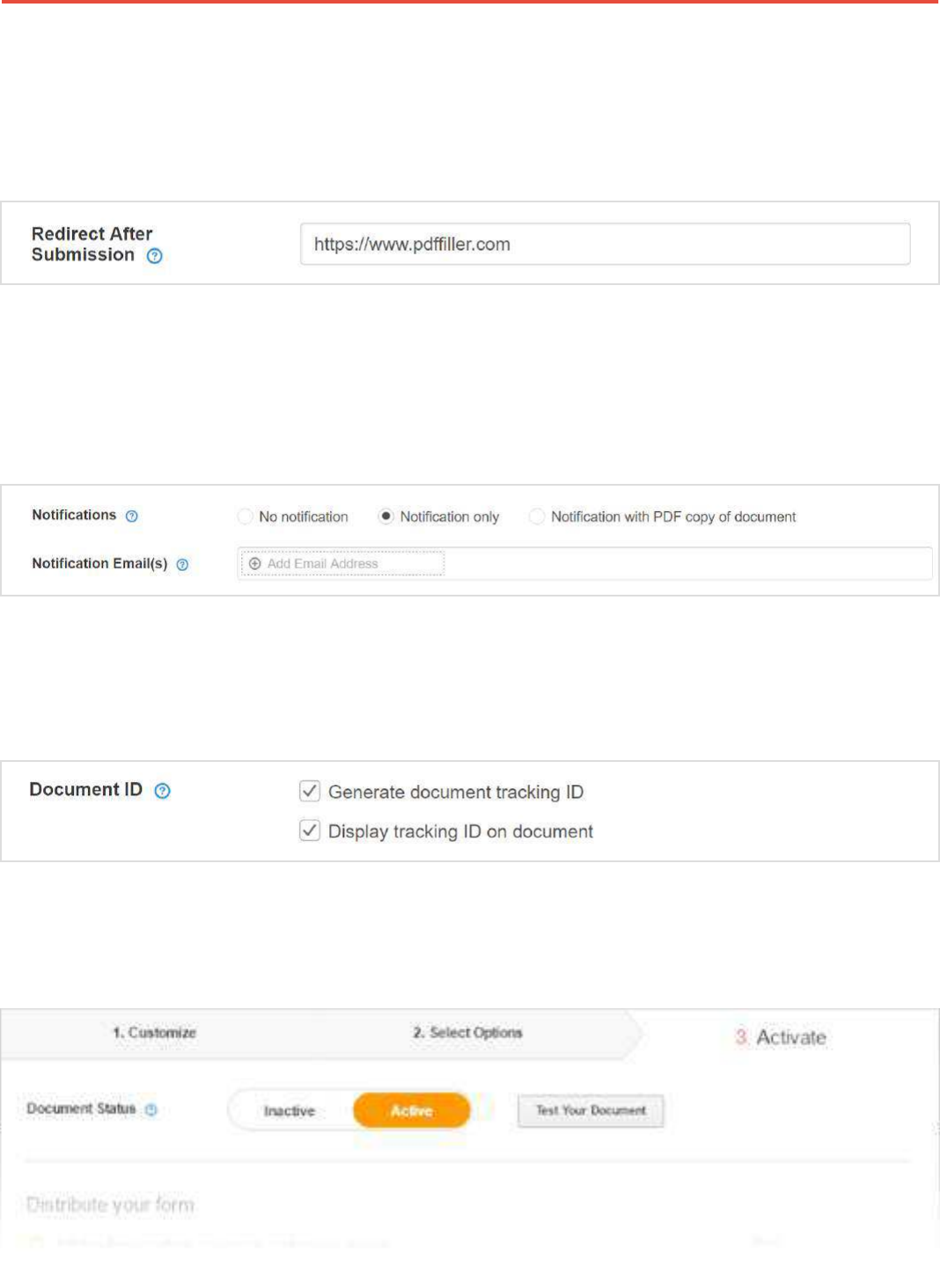Uncheck Generate document tracking ID

click(310, 791)
